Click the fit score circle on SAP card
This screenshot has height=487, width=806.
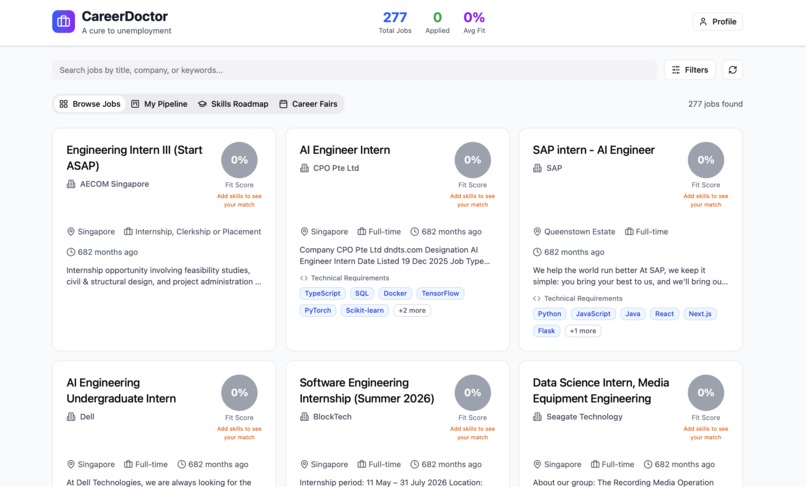(706, 160)
